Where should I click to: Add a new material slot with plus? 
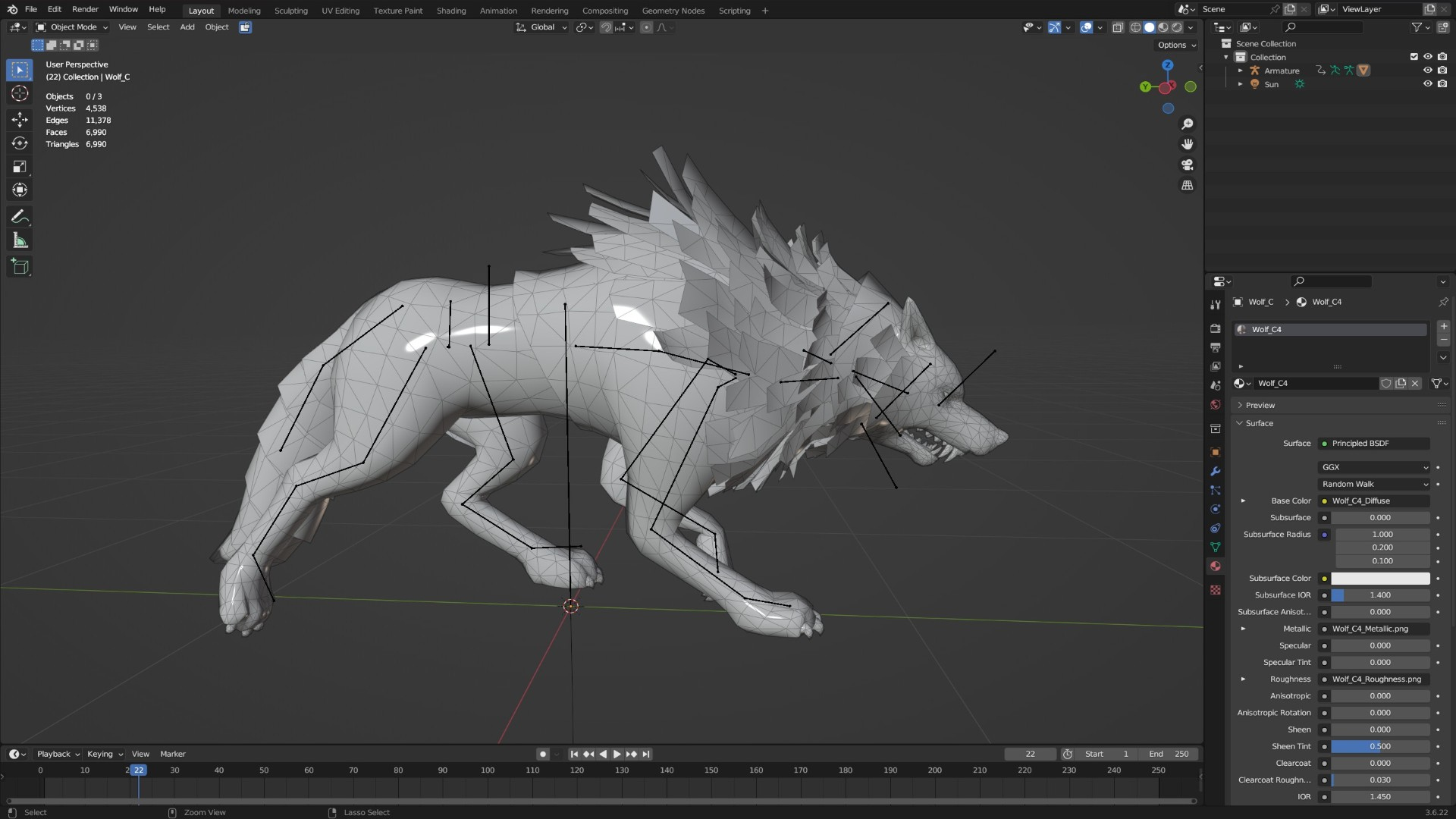(1443, 327)
